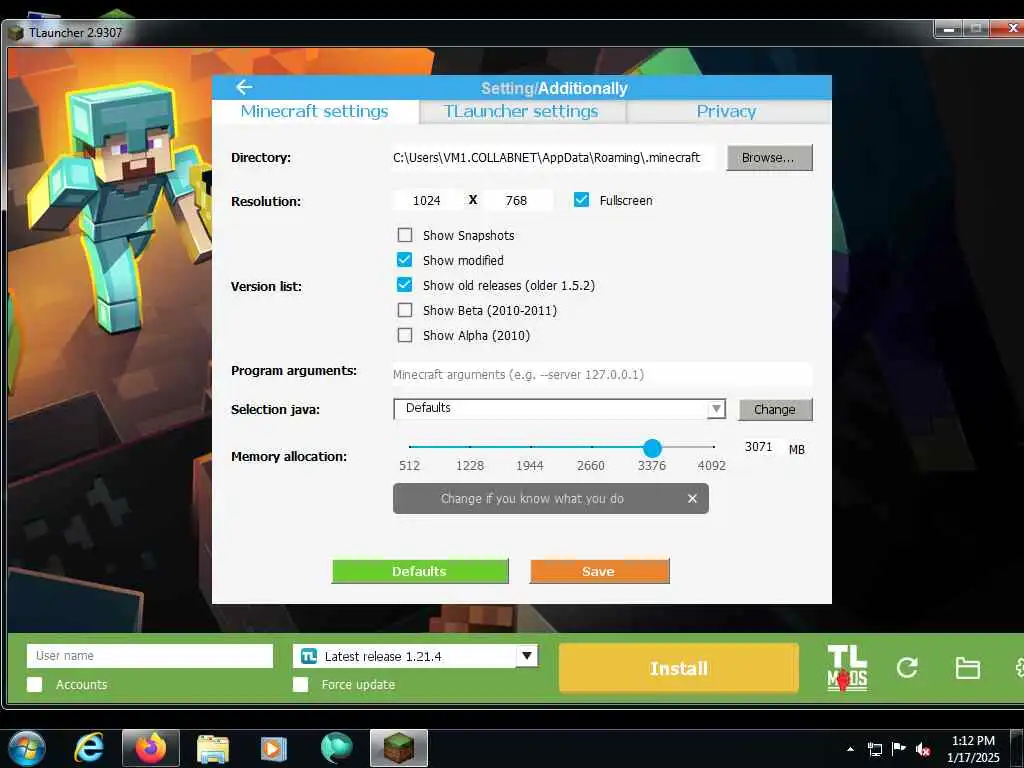Open the game folder icon
This screenshot has height=768, width=1024.
967,668
